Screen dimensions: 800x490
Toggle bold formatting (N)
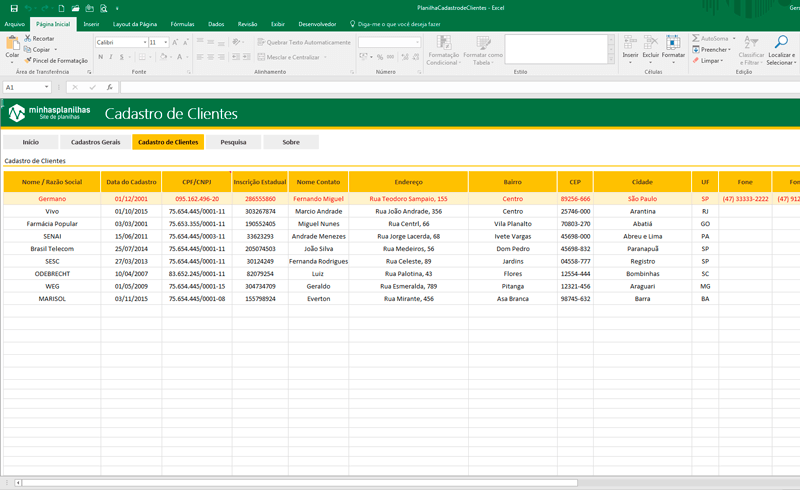[x=100, y=57]
